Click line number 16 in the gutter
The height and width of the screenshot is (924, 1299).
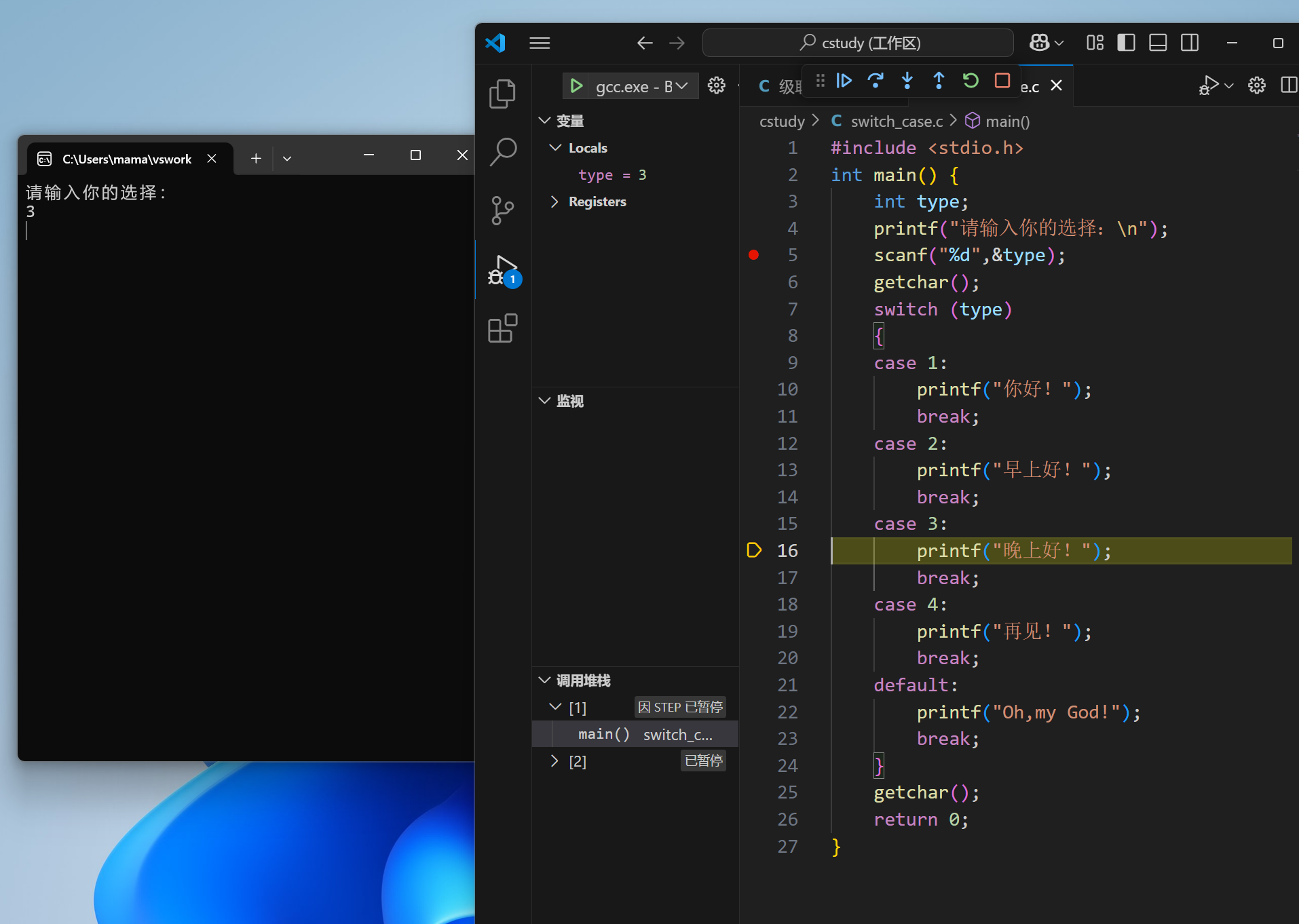click(787, 550)
